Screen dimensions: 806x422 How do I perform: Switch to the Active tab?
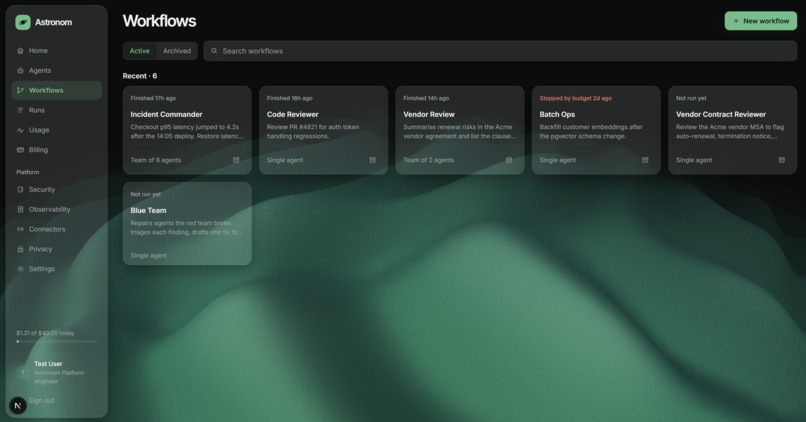(x=139, y=51)
